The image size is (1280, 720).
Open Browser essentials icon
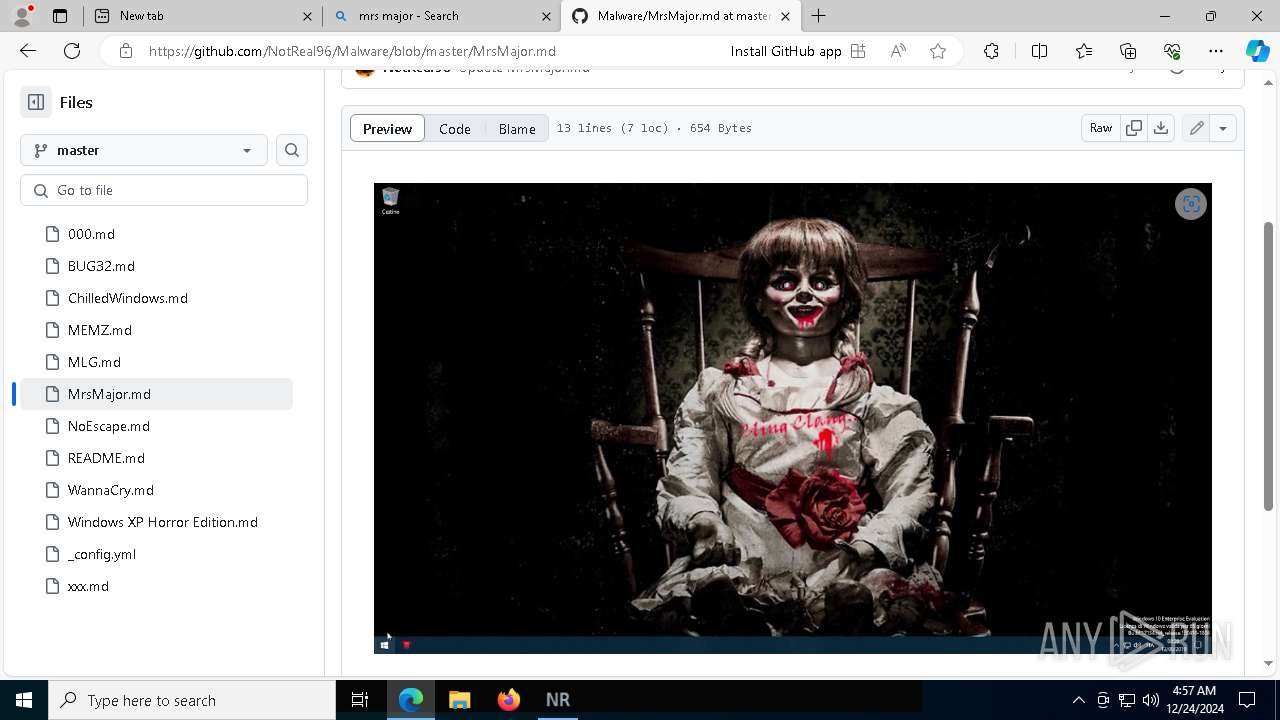coord(1172,51)
